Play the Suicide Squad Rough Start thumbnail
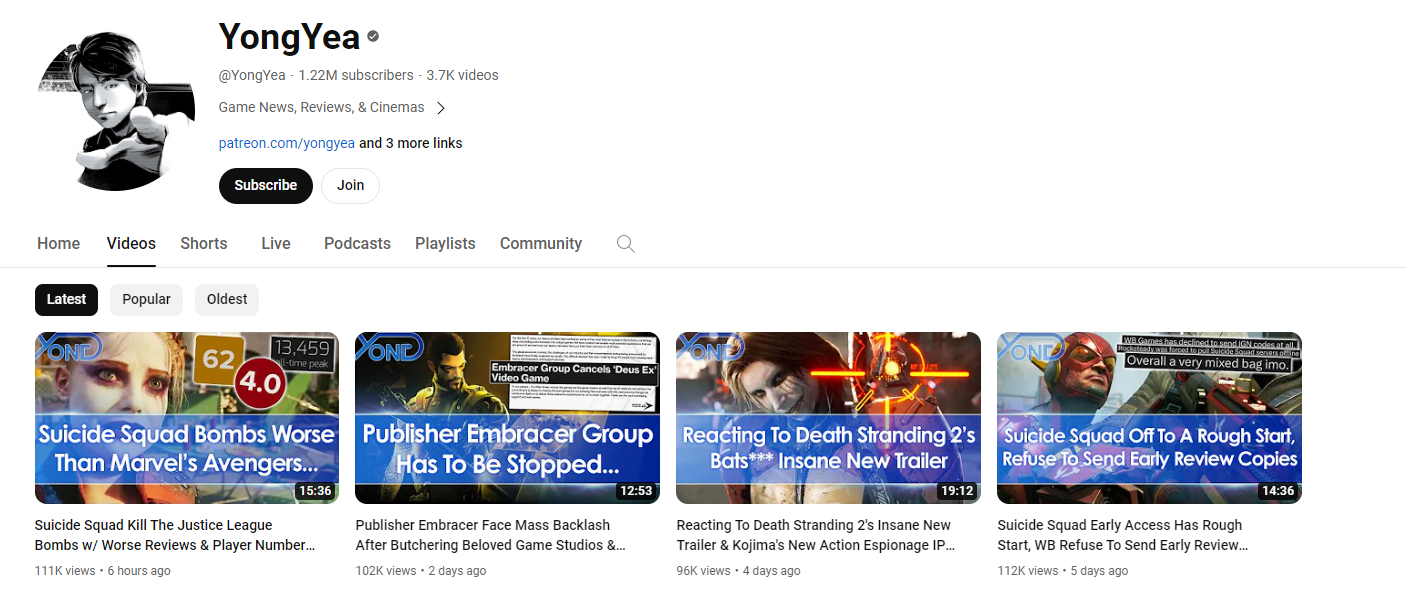Viewport: 1406px width, 607px height. (x=1150, y=418)
